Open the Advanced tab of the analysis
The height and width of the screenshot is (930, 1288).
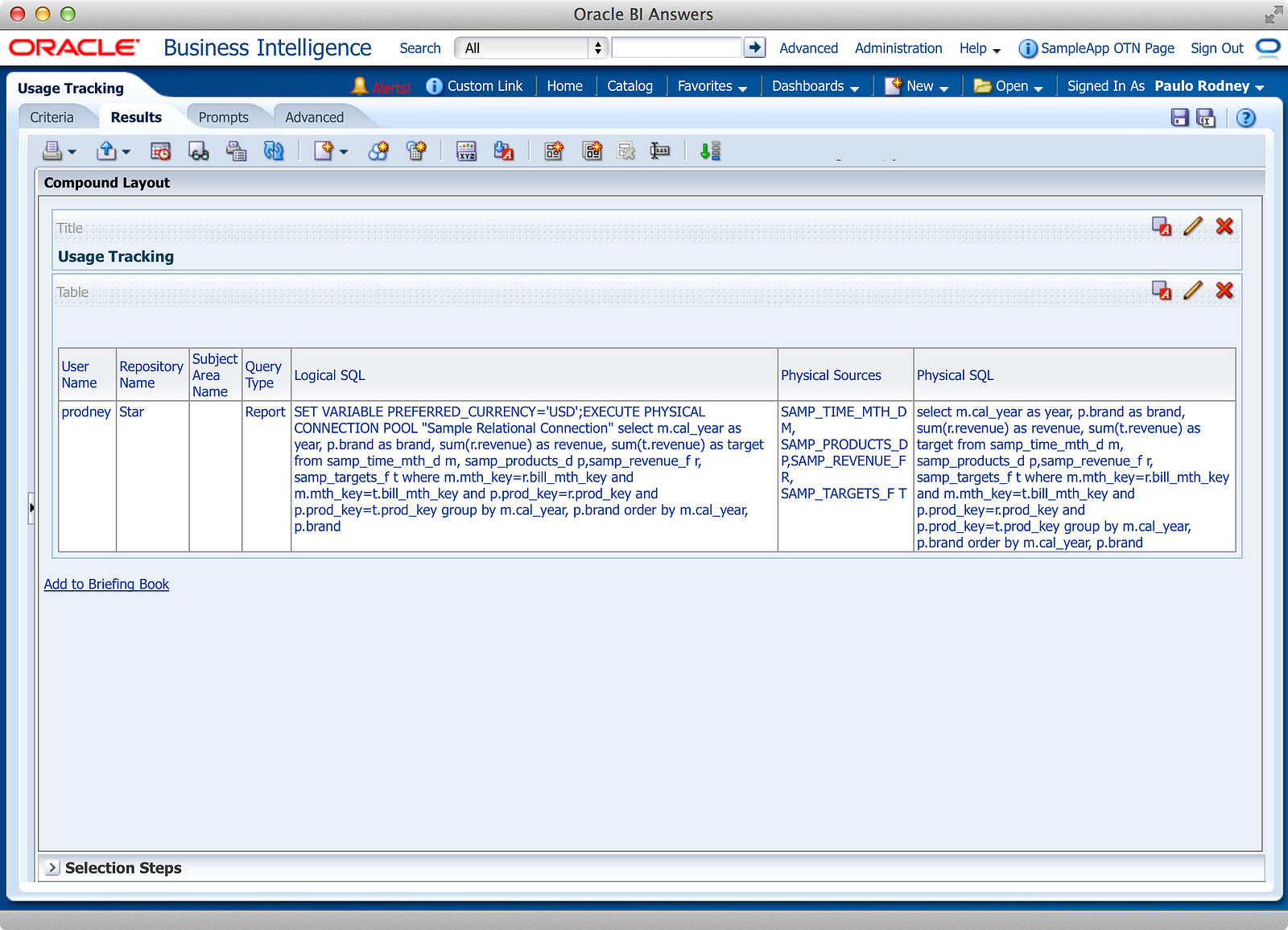point(314,118)
